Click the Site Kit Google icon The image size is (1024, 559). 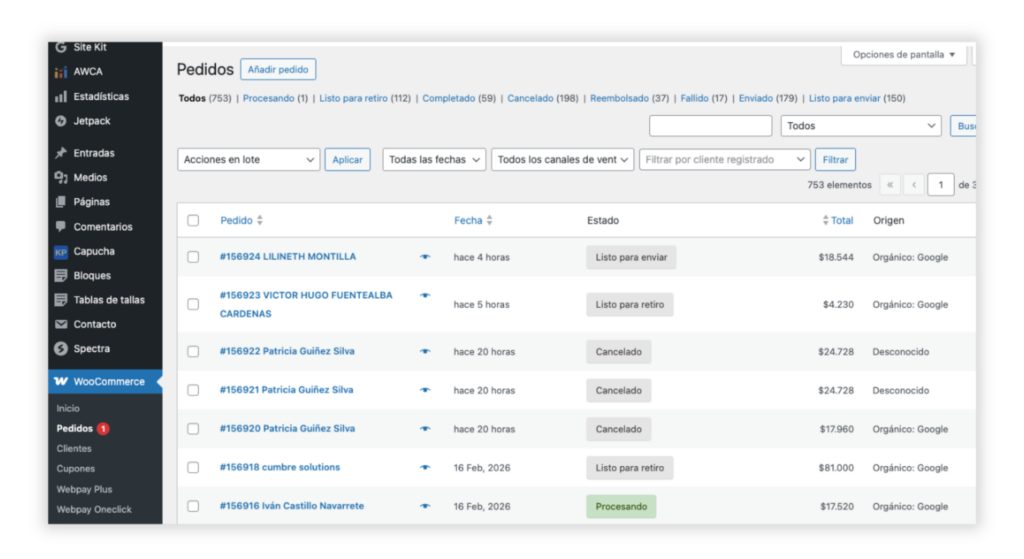(x=62, y=47)
